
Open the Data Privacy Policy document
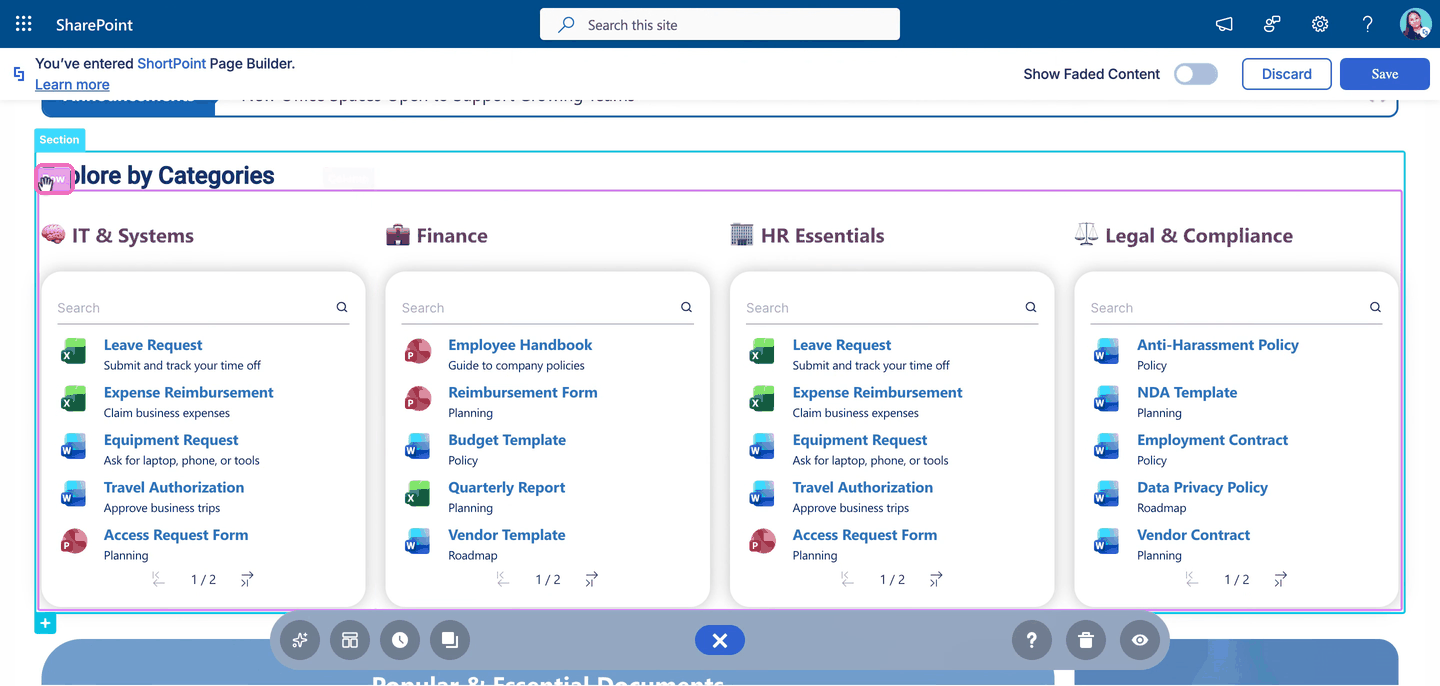point(1202,488)
